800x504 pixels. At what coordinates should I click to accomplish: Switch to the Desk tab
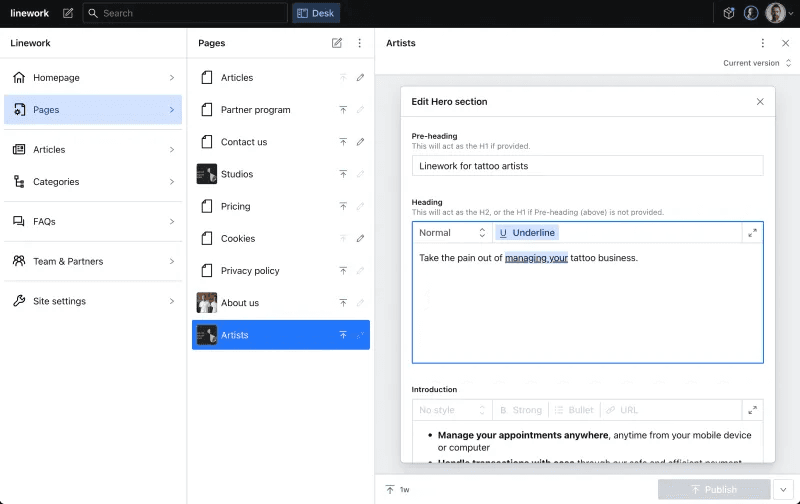click(x=315, y=13)
